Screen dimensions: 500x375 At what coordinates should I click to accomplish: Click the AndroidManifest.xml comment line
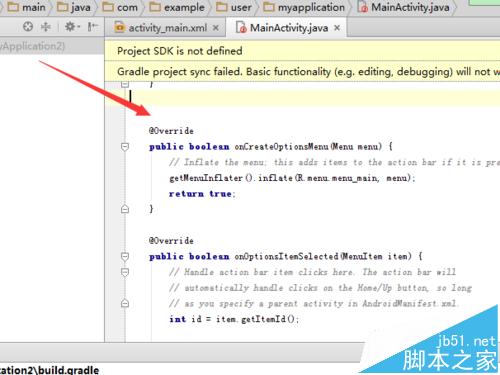(314, 303)
